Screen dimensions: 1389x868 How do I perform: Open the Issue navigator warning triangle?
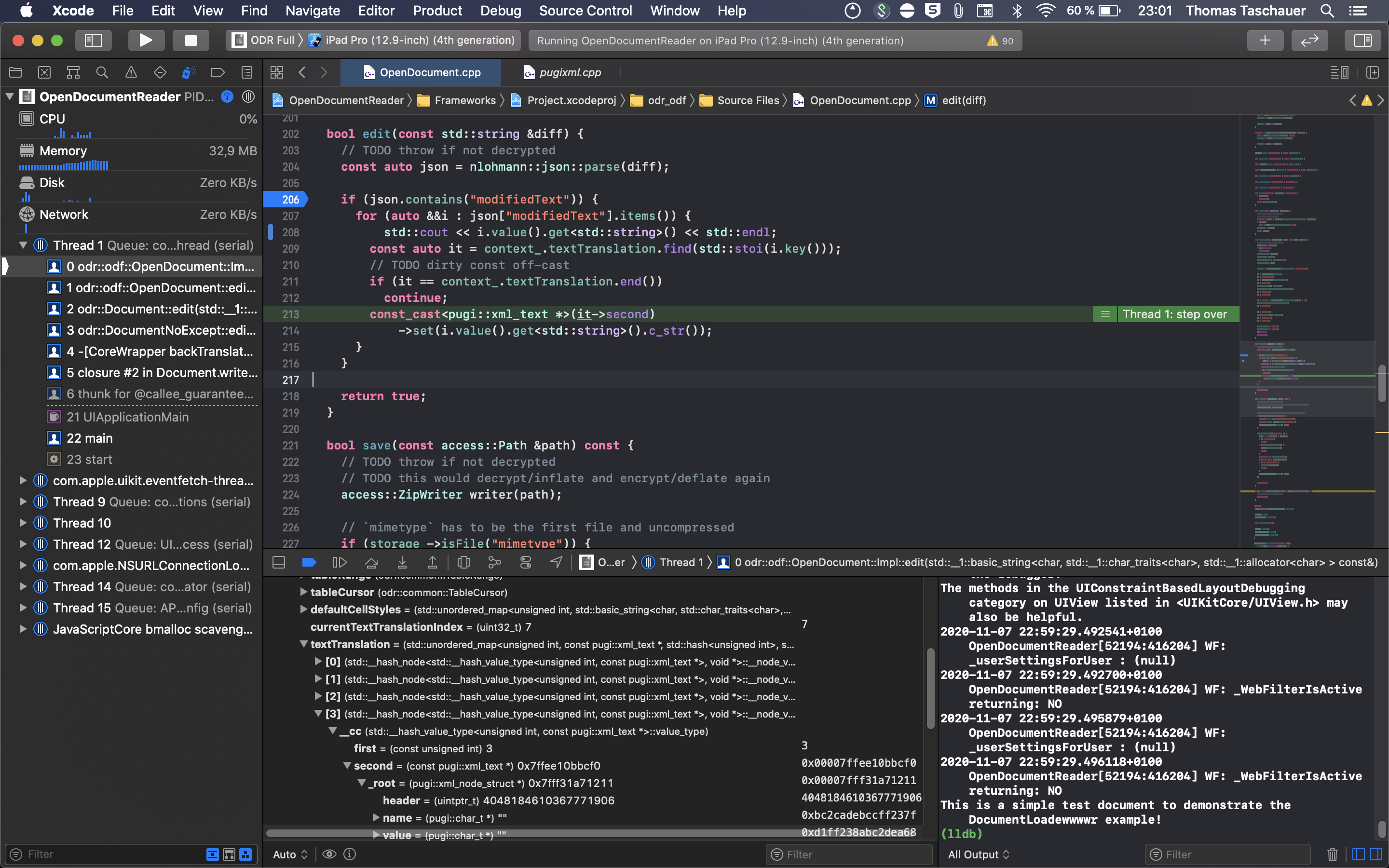(131, 72)
